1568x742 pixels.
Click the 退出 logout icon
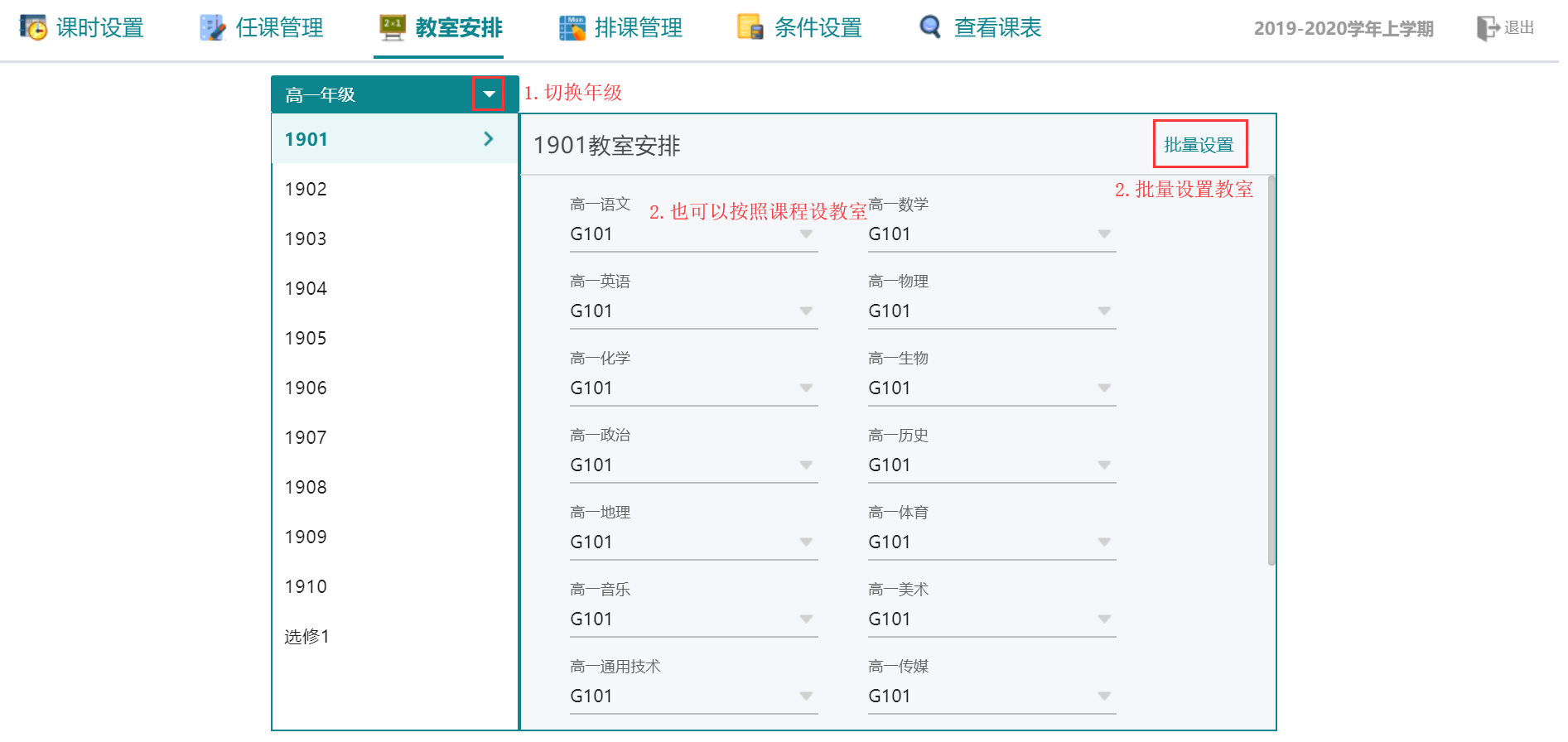(1488, 28)
